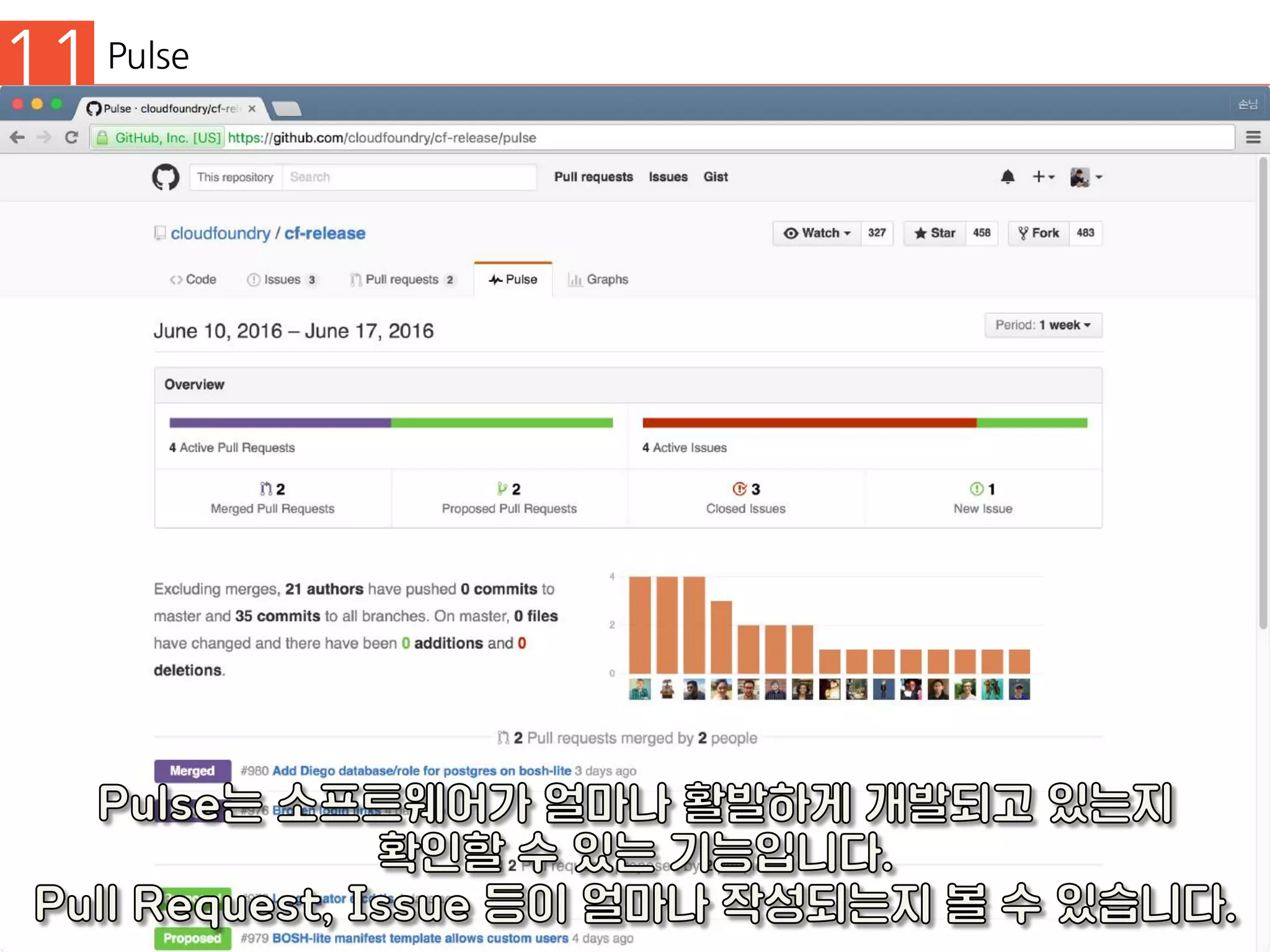Click the purple merged pull requests bar
Viewport: 1270px width, 952px height.
pyautogui.click(x=280, y=423)
